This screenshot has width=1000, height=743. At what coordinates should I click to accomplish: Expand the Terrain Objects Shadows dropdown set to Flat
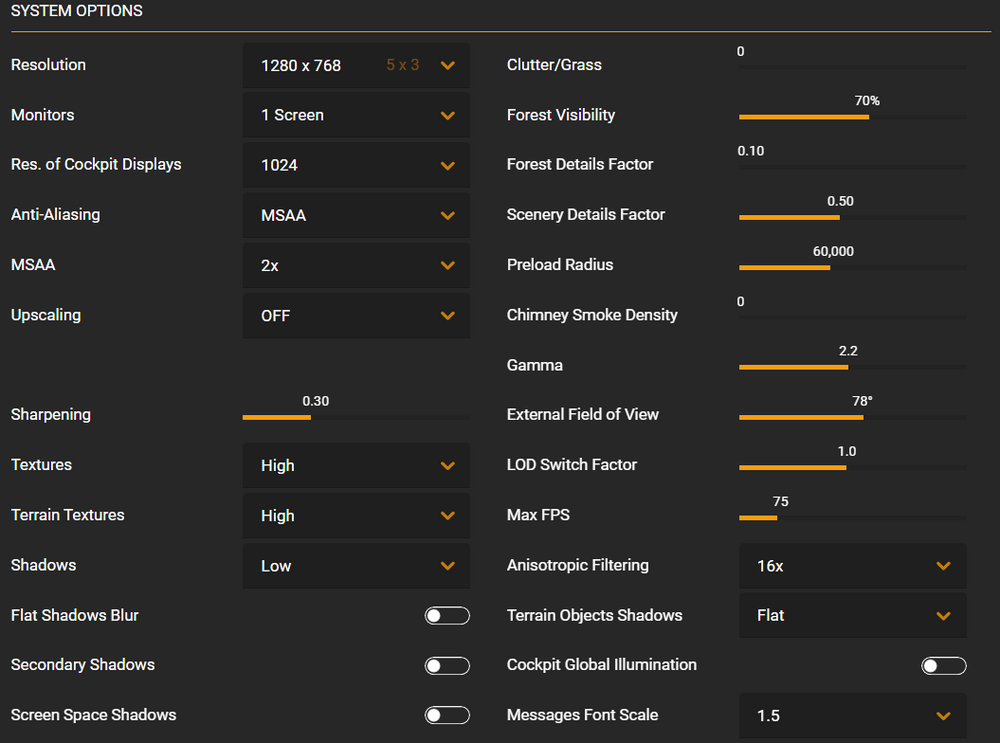tap(852, 615)
